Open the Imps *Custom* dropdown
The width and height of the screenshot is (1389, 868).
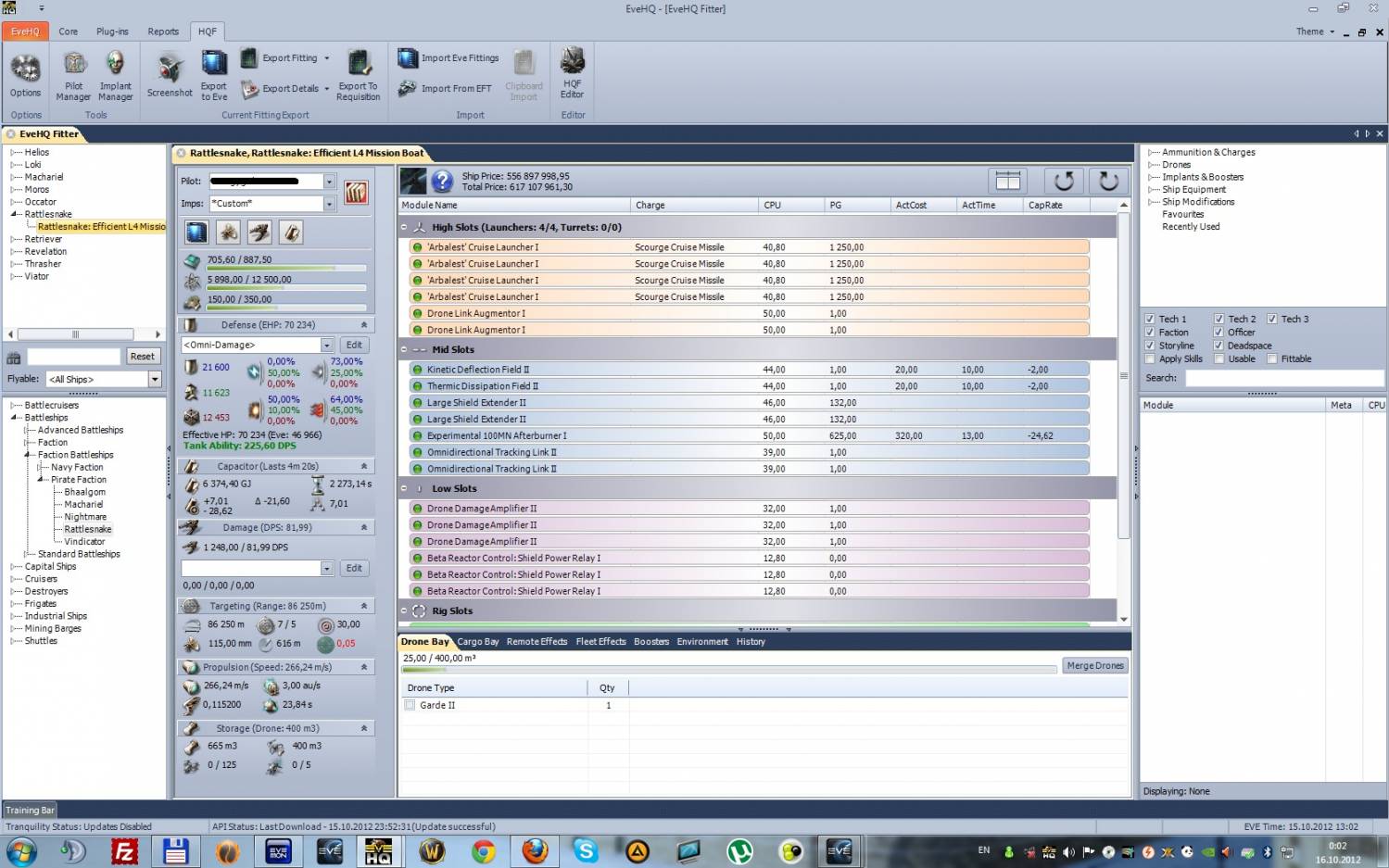(329, 204)
